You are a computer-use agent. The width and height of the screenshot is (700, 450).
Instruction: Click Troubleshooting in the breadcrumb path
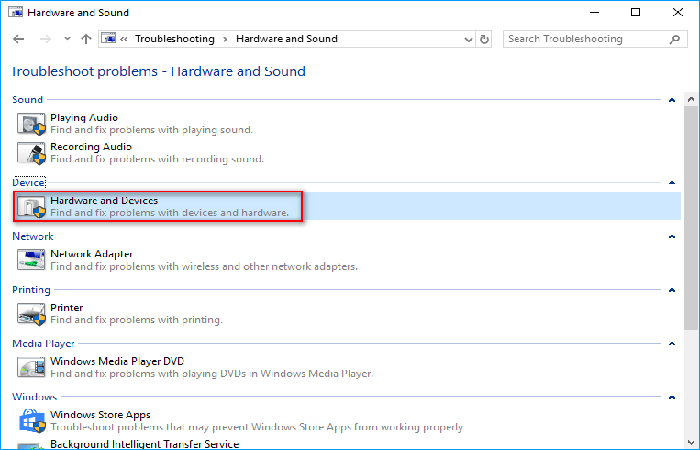pyautogui.click(x=175, y=39)
